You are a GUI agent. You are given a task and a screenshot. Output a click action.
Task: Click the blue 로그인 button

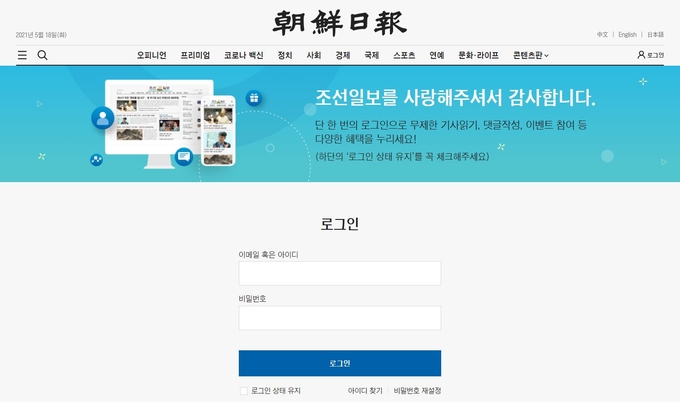click(340, 363)
